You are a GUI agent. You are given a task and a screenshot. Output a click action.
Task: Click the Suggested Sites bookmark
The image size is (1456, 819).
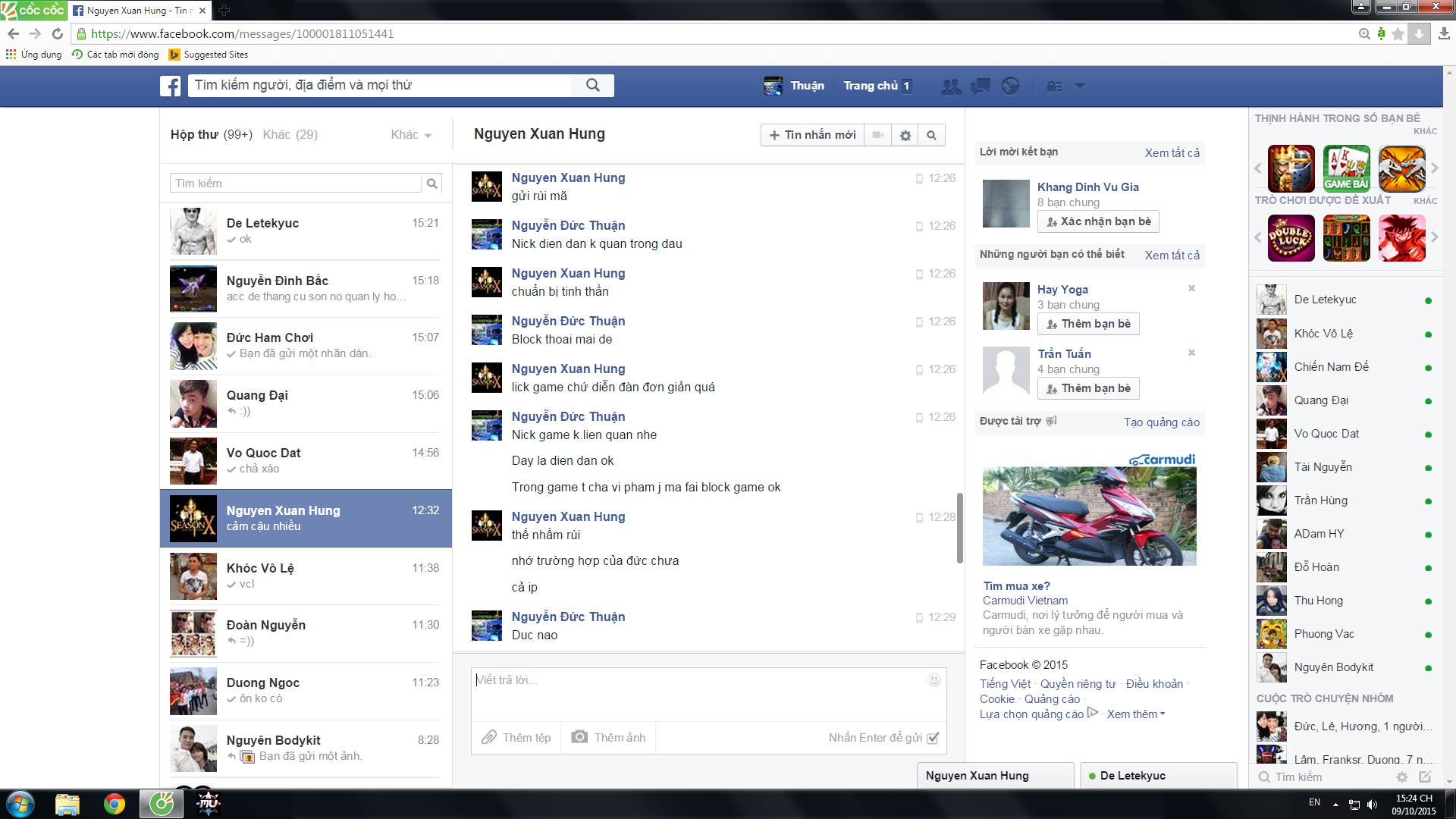[x=208, y=55]
